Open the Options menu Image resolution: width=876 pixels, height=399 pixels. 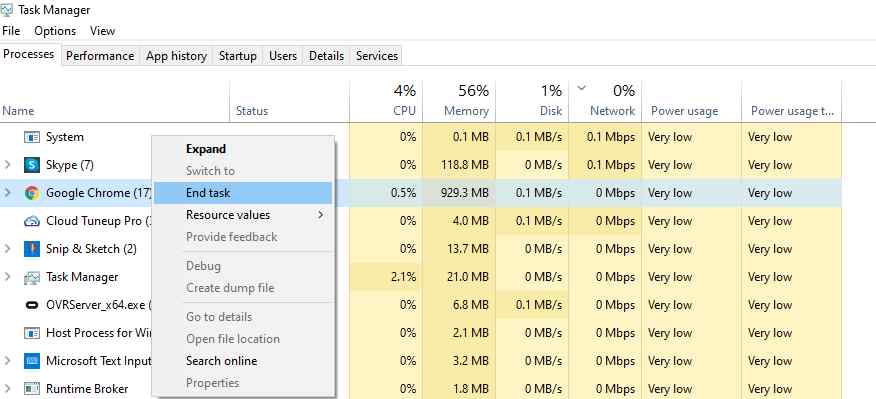pyautogui.click(x=55, y=31)
